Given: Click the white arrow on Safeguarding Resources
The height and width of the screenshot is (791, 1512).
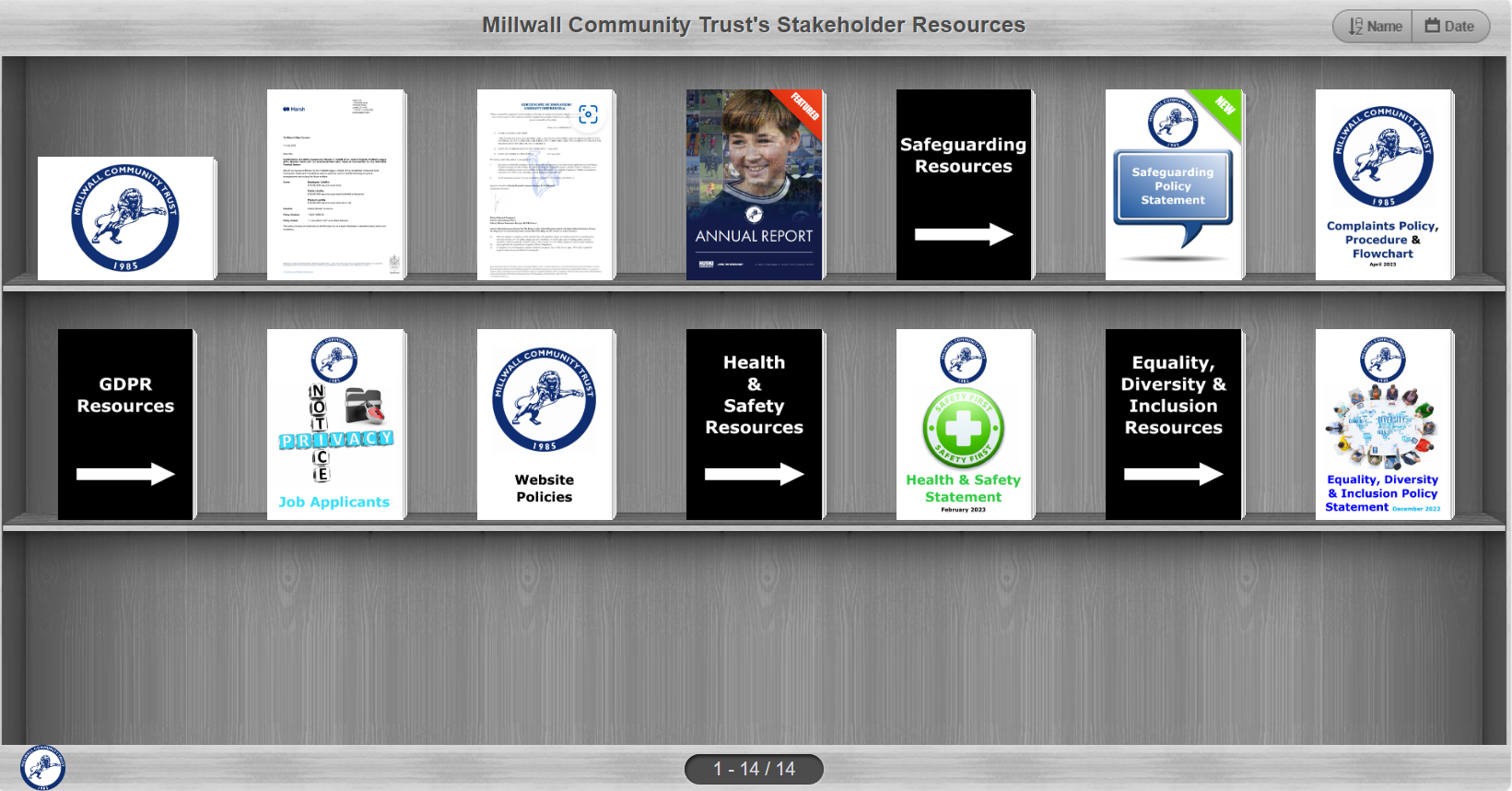Looking at the screenshot, I should (963, 234).
